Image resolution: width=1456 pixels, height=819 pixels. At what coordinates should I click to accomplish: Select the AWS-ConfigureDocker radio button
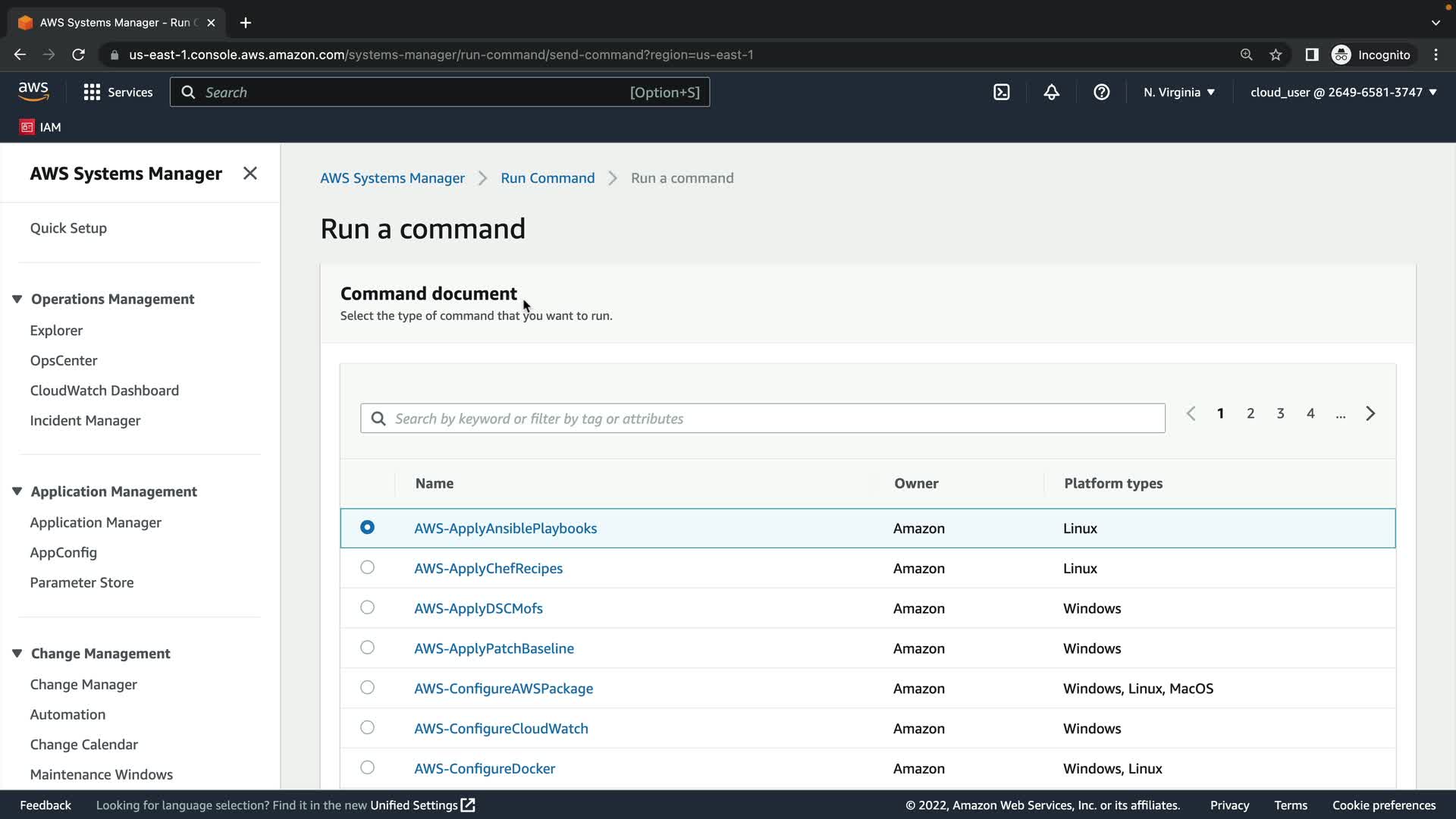coord(367,767)
